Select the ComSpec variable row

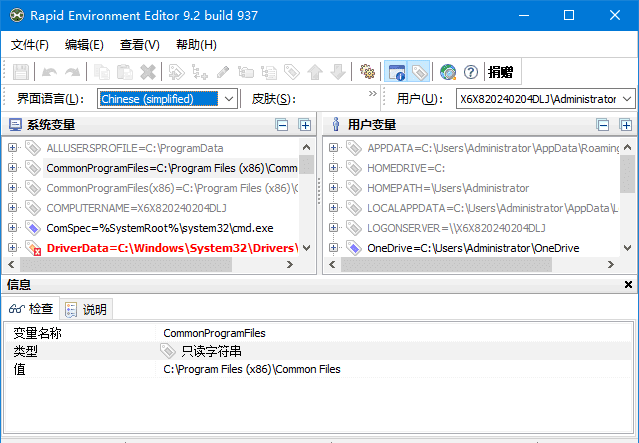pyautogui.click(x=160, y=228)
